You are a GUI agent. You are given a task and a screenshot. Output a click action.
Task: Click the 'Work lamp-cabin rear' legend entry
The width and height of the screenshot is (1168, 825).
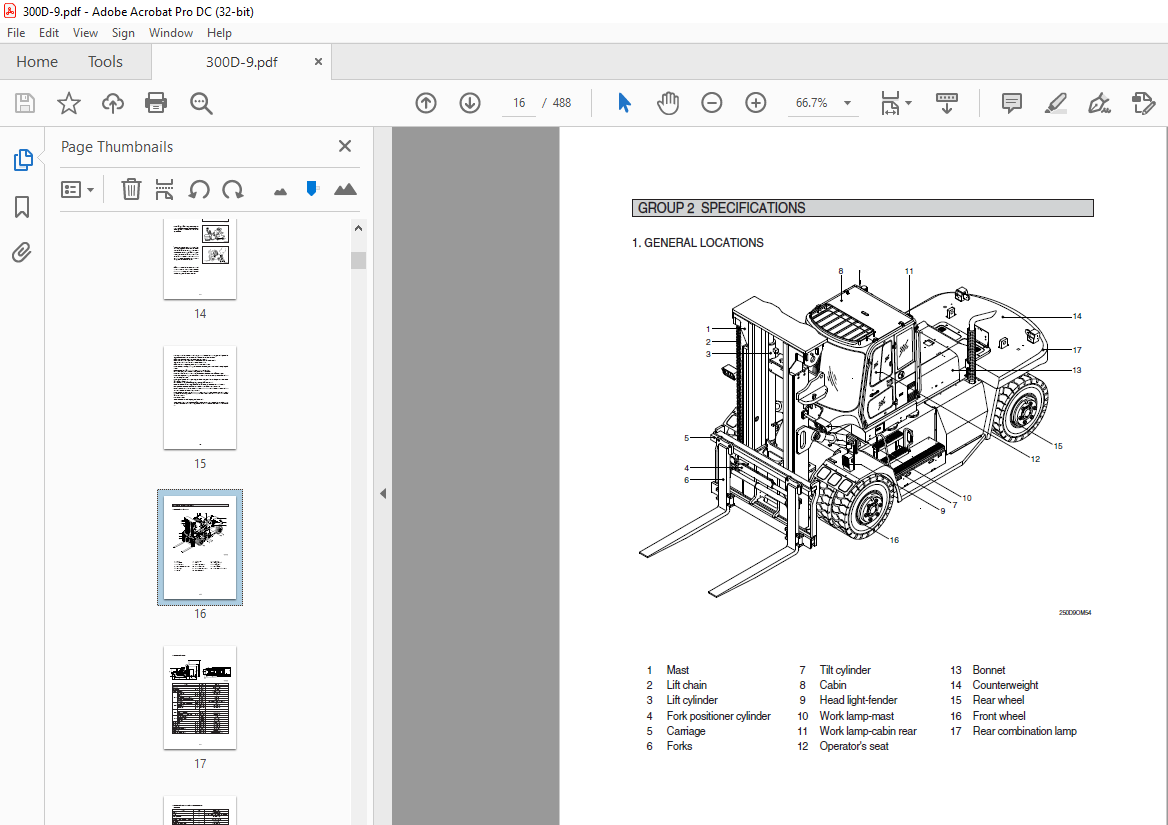click(x=868, y=731)
